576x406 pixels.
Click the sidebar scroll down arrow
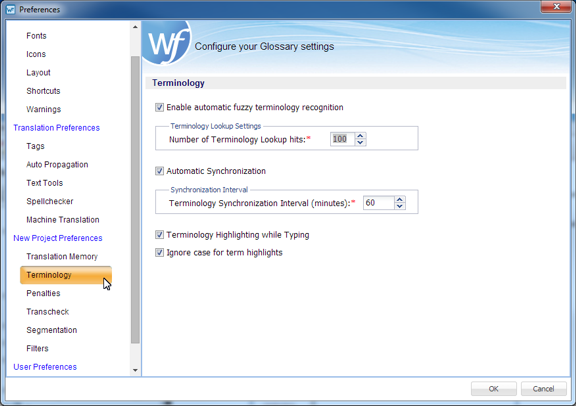(135, 370)
